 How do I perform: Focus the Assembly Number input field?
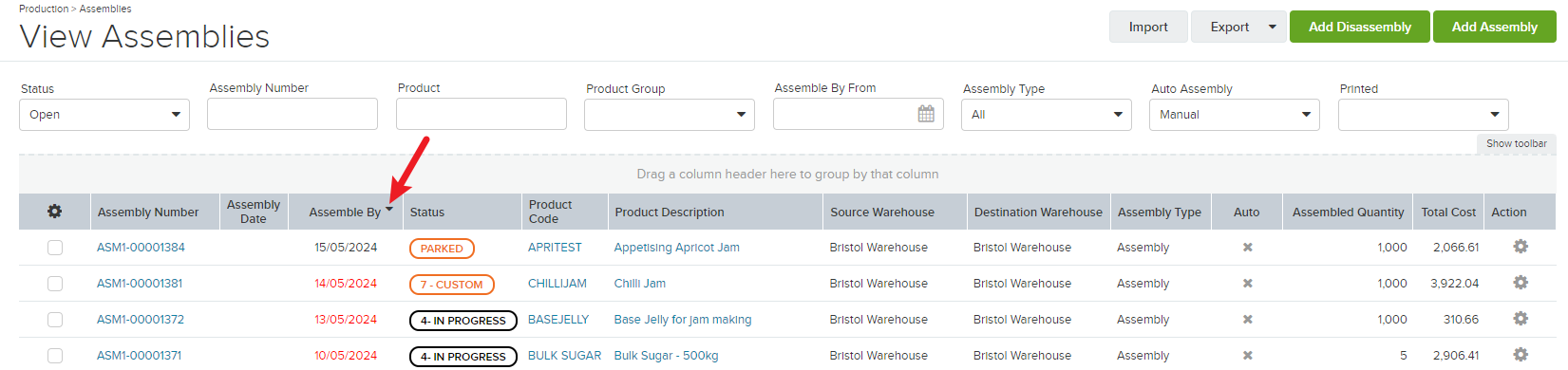coord(293,114)
